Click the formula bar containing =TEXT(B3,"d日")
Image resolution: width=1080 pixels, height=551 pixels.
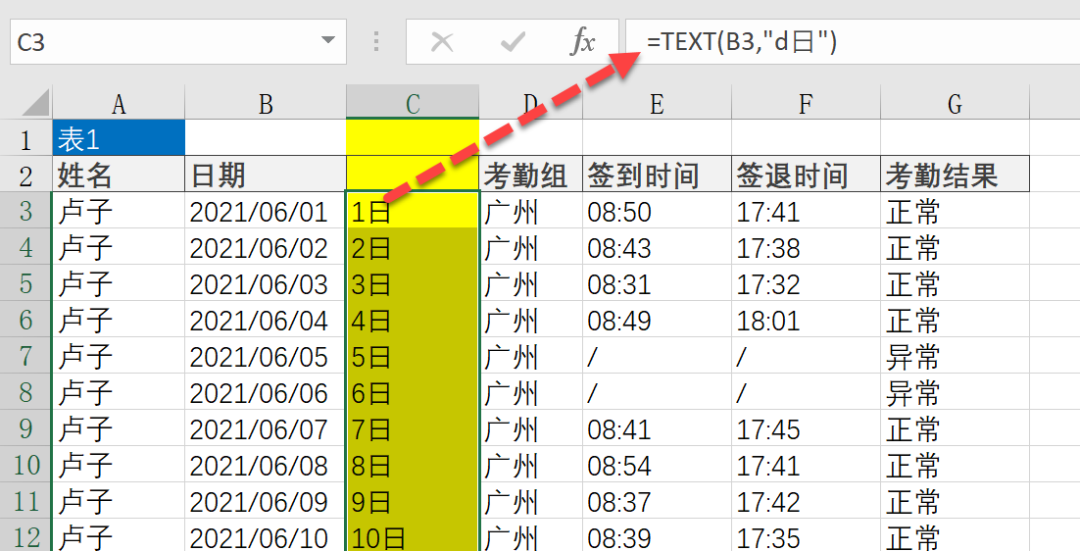point(853,42)
